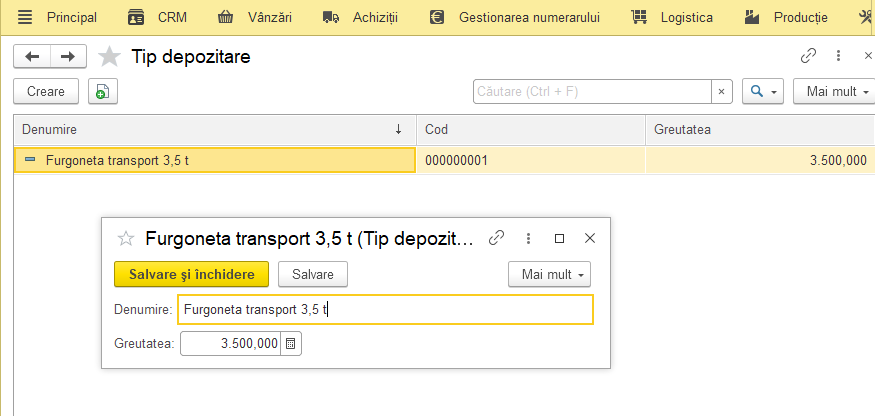The width and height of the screenshot is (875, 416).
Task: Open the hamburger main menu icon
Action: tap(25, 17)
